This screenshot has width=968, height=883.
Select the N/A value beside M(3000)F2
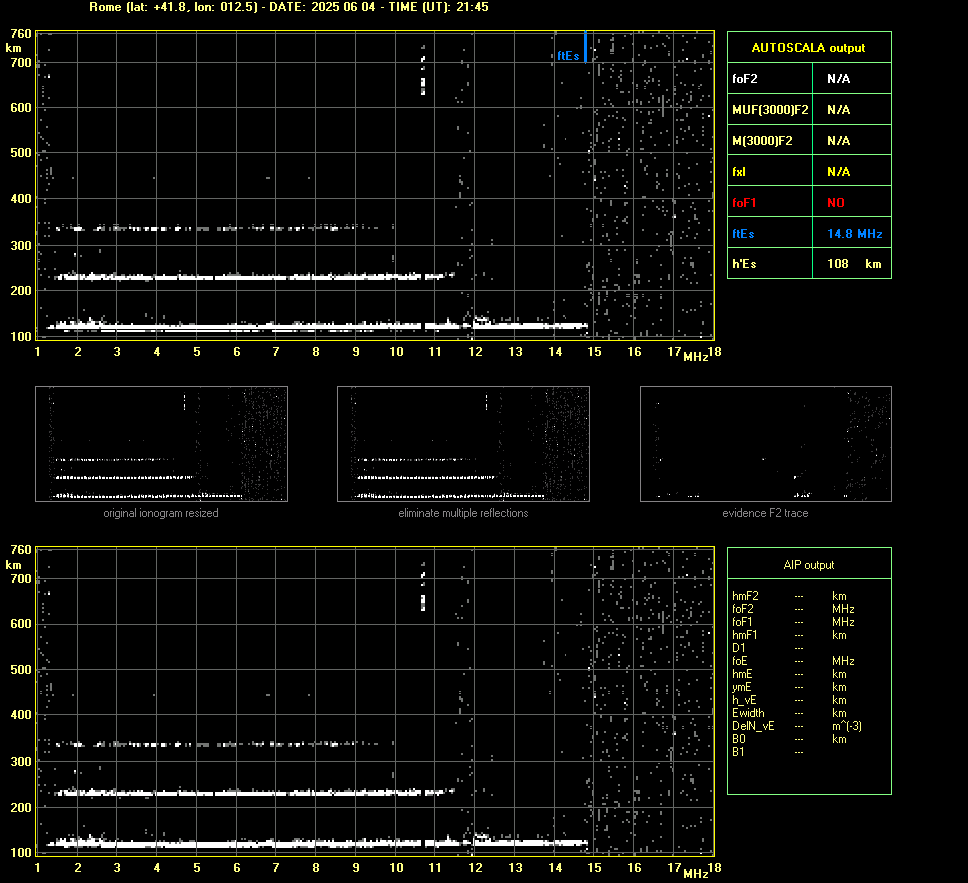tap(838, 141)
